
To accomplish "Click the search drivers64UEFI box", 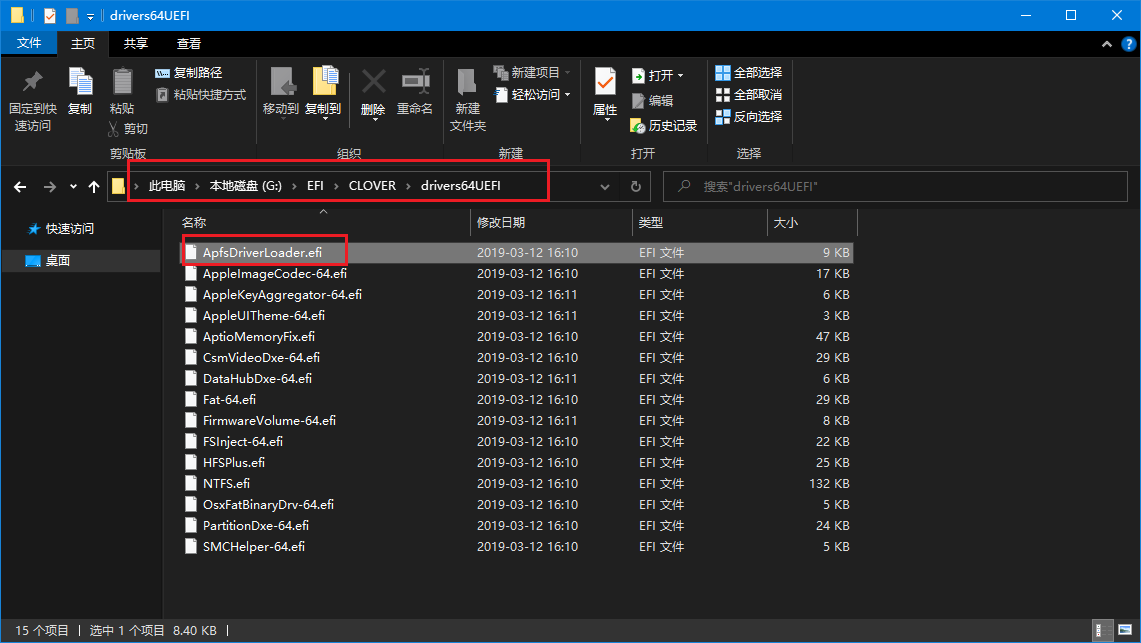I will coord(895,187).
